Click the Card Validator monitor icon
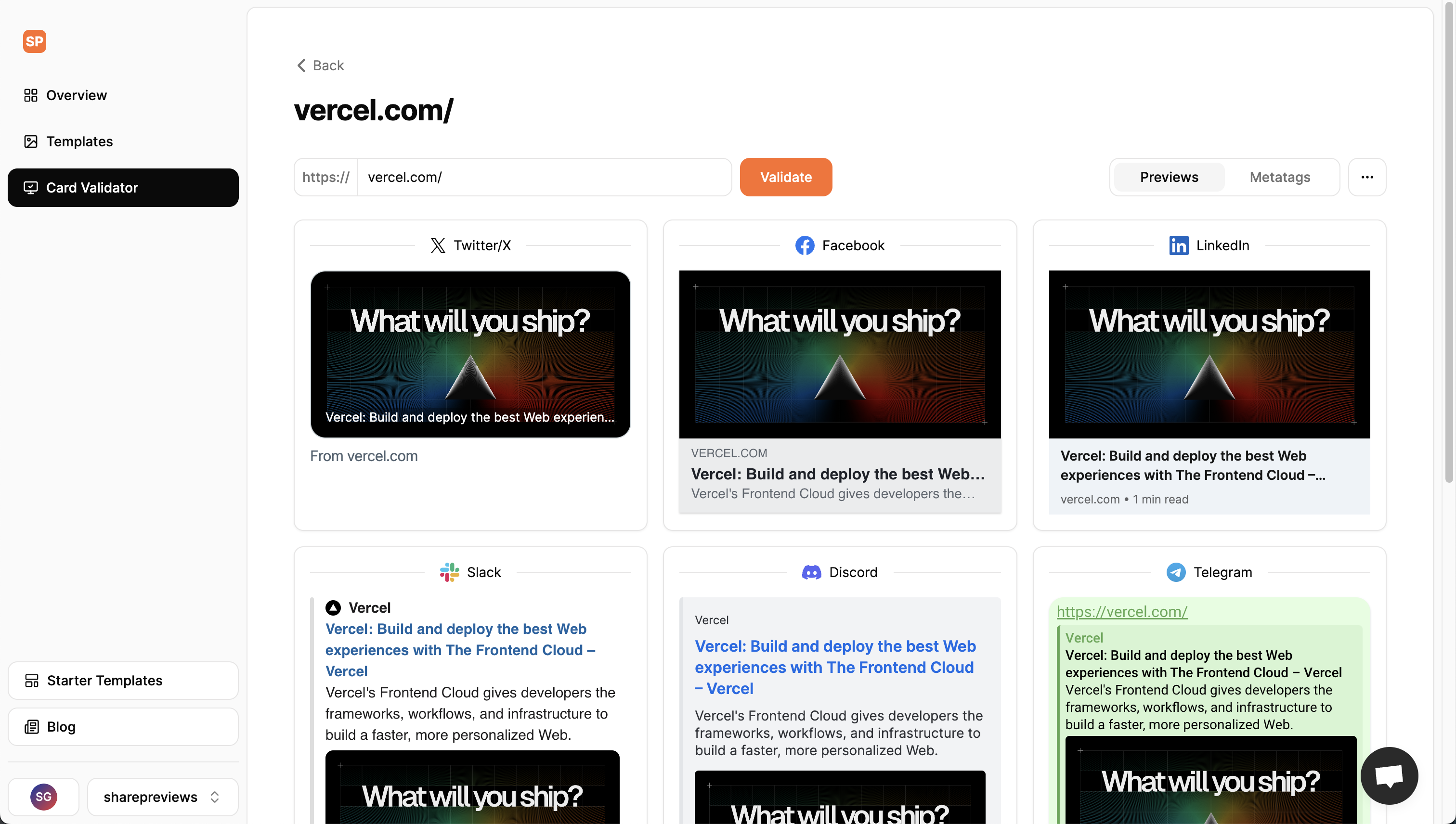Image resolution: width=1456 pixels, height=824 pixels. pyautogui.click(x=30, y=187)
